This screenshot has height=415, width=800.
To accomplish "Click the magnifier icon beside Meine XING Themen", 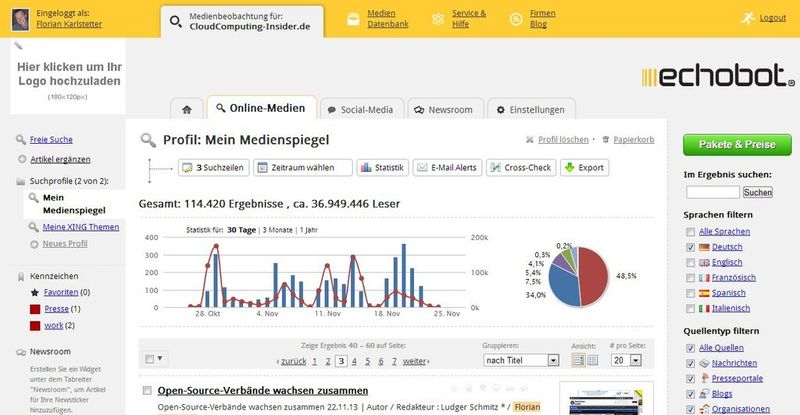I will pyautogui.click(x=34, y=227).
